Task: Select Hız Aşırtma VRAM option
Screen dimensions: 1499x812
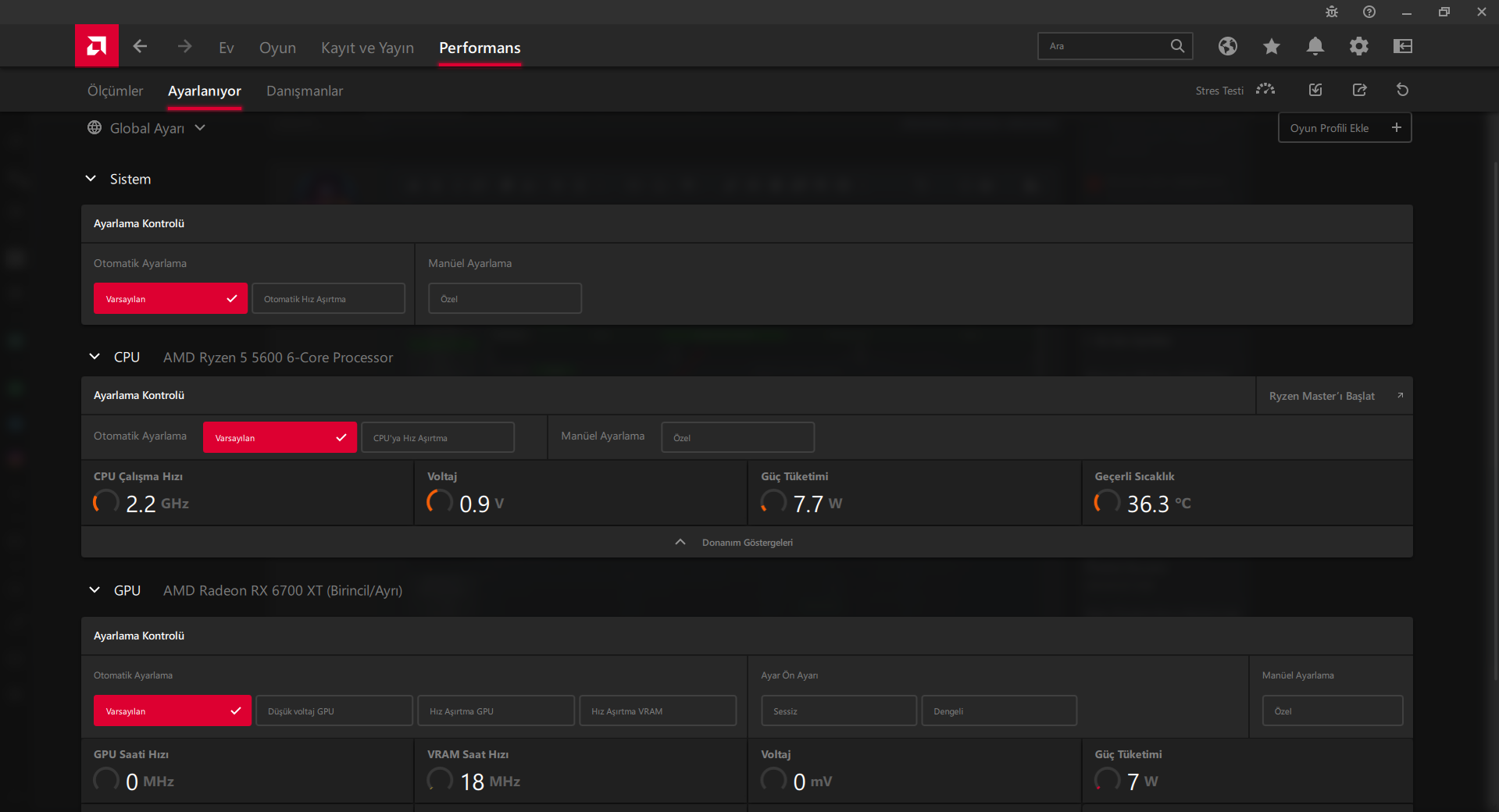Action: (658, 710)
